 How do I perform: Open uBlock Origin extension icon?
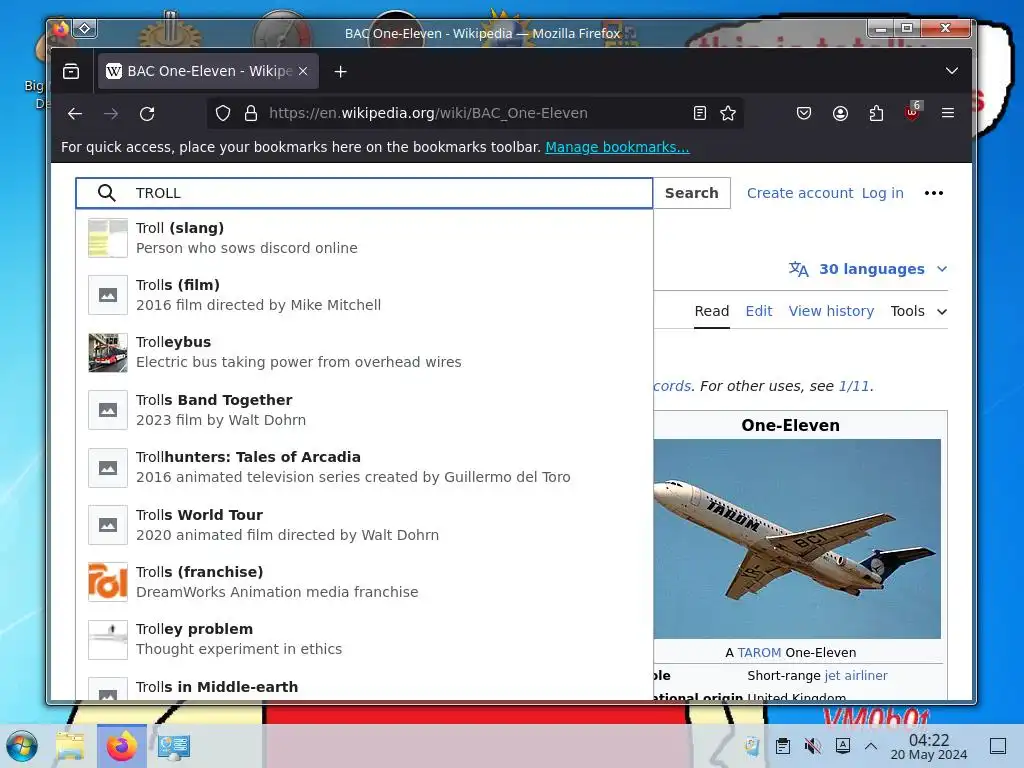pyautogui.click(x=912, y=112)
